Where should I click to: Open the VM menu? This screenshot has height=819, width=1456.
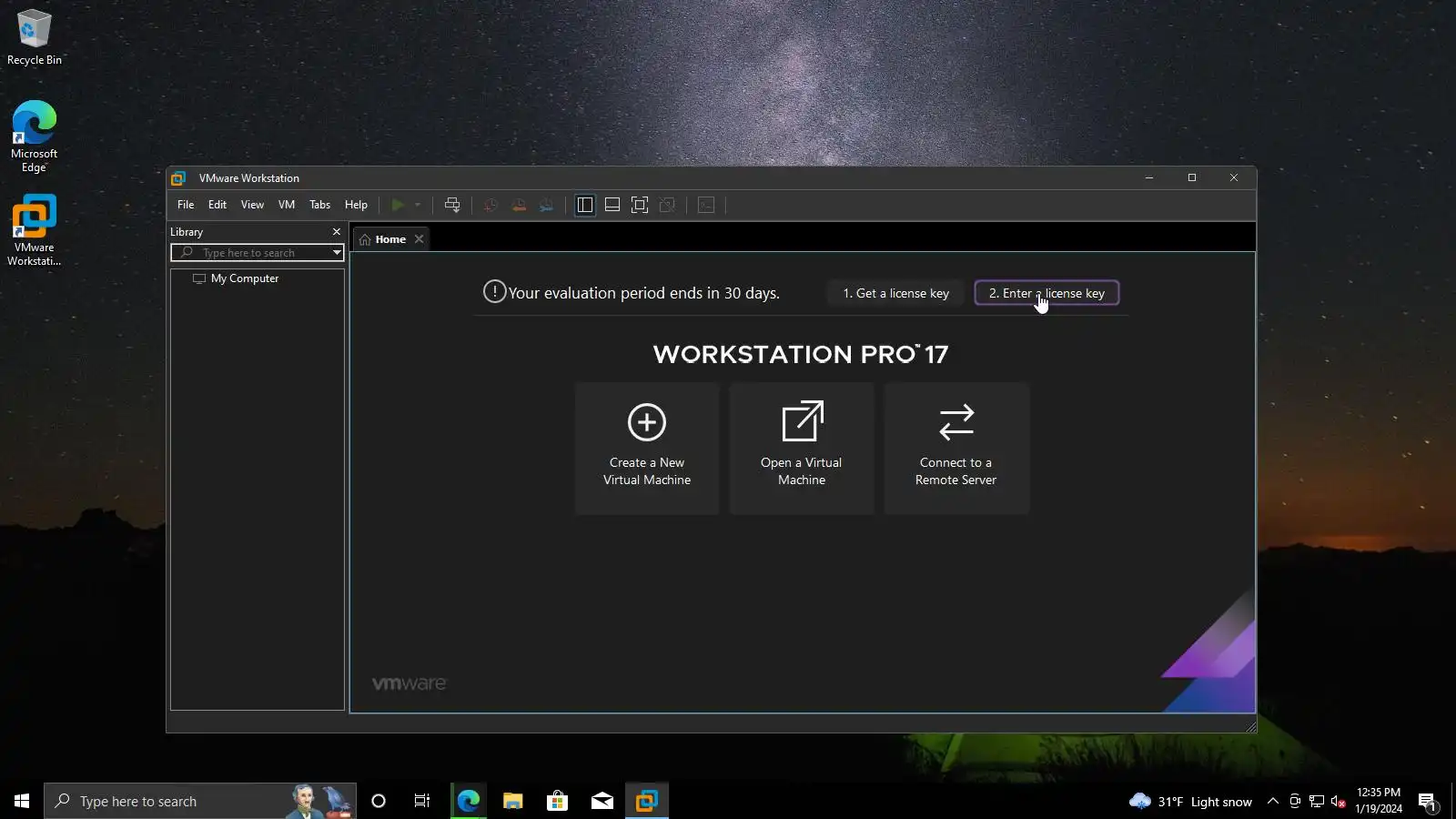pos(287,205)
